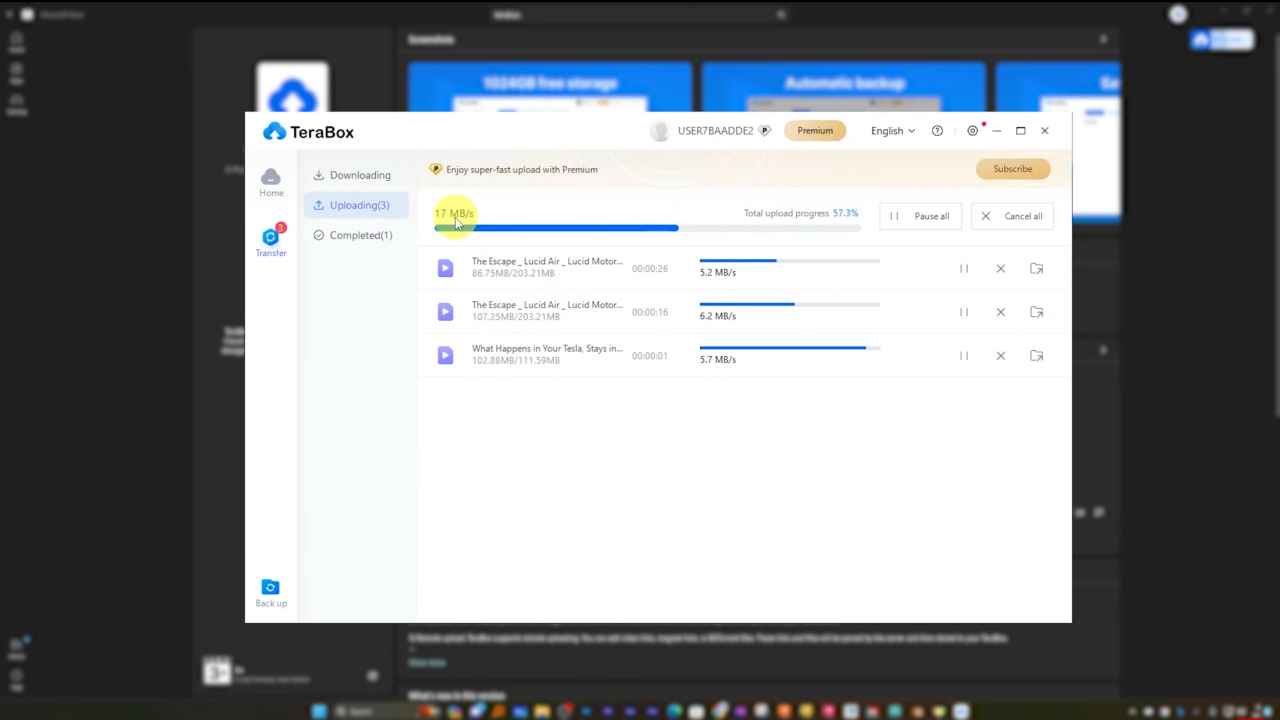Pause the 107.25MB Lucid Air upload
This screenshot has width=1280, height=720.
[964, 312]
